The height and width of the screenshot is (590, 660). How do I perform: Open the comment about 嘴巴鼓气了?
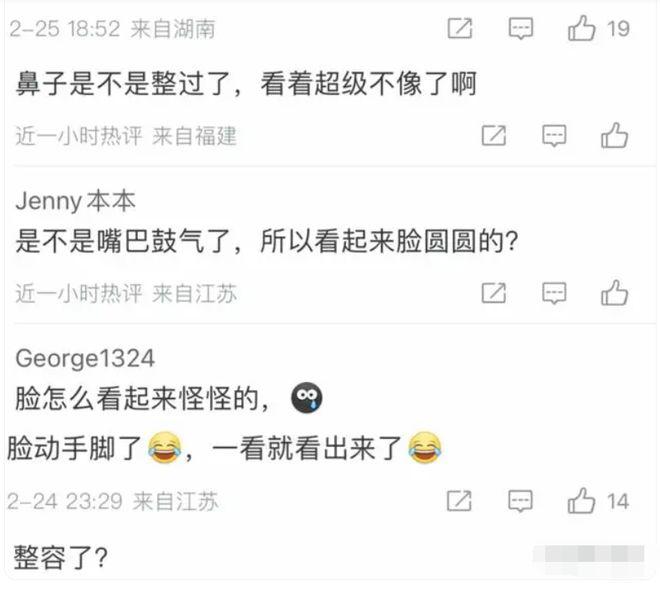tap(267, 242)
